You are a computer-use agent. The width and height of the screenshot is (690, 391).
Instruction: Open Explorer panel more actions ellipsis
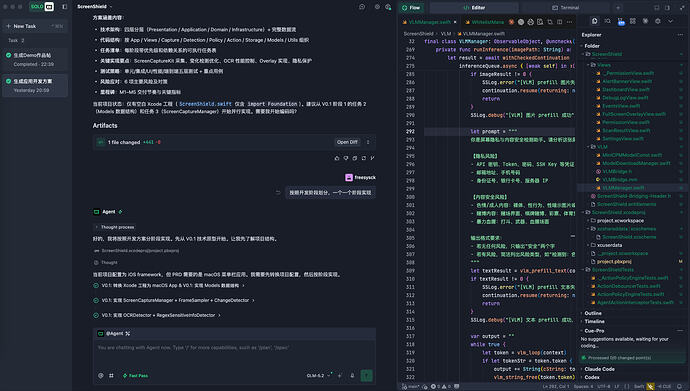pos(680,35)
